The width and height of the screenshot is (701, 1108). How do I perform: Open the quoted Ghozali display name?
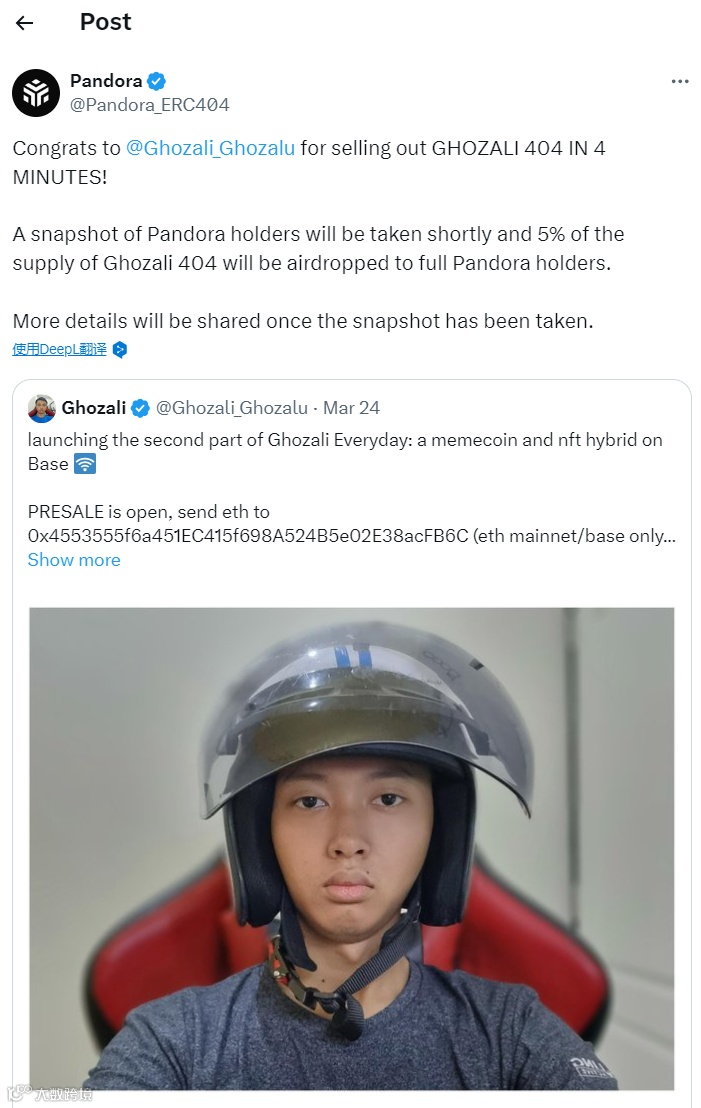(93, 408)
